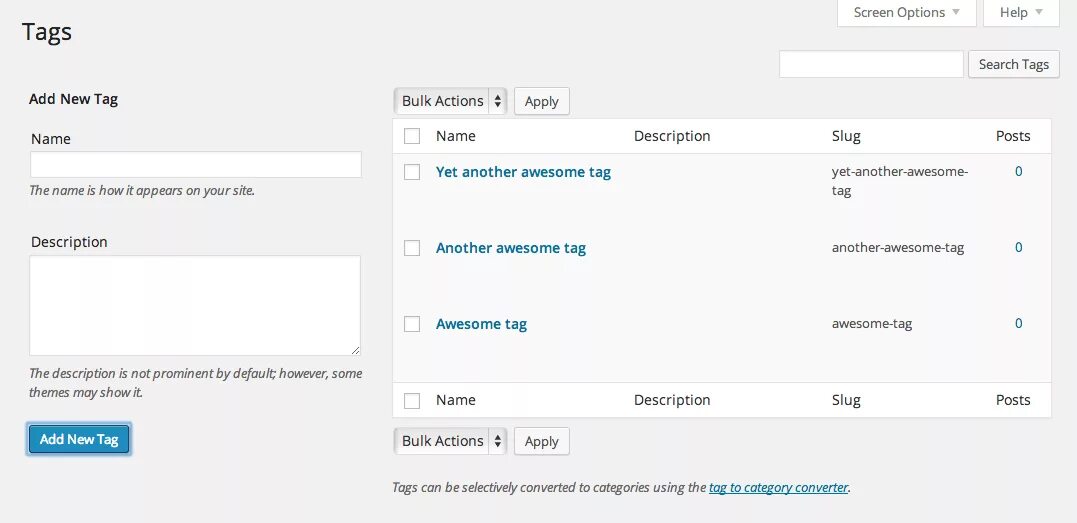This screenshot has height=523, width=1077.
Task: Open posts count for Another awesome tag
Action: 1019,247
